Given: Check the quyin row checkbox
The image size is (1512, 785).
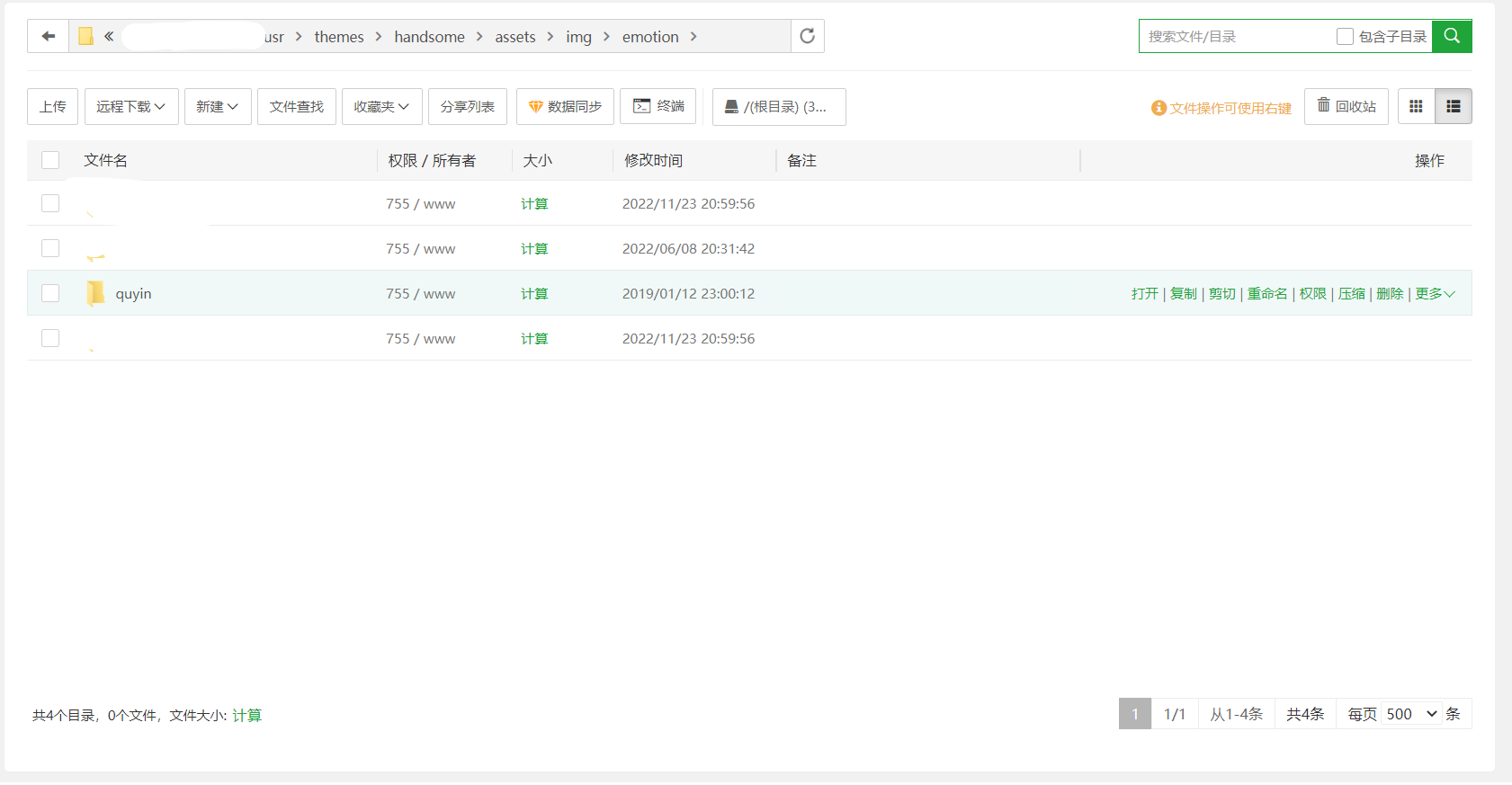Looking at the screenshot, I should point(50,293).
